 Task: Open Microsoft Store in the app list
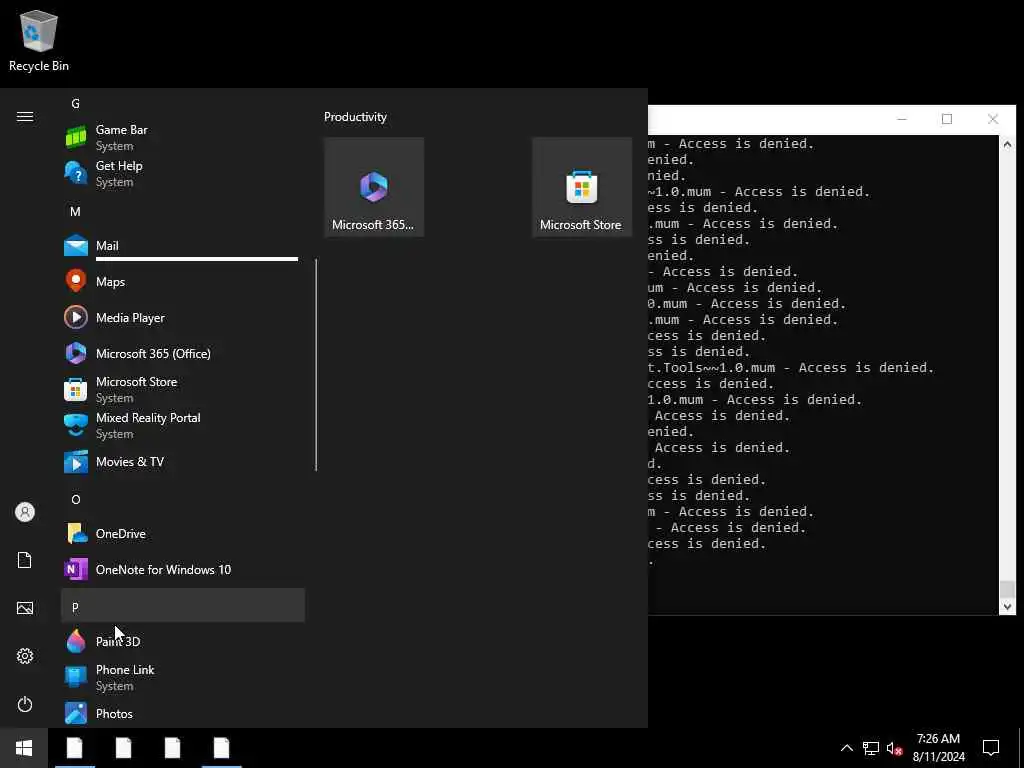[183, 389]
